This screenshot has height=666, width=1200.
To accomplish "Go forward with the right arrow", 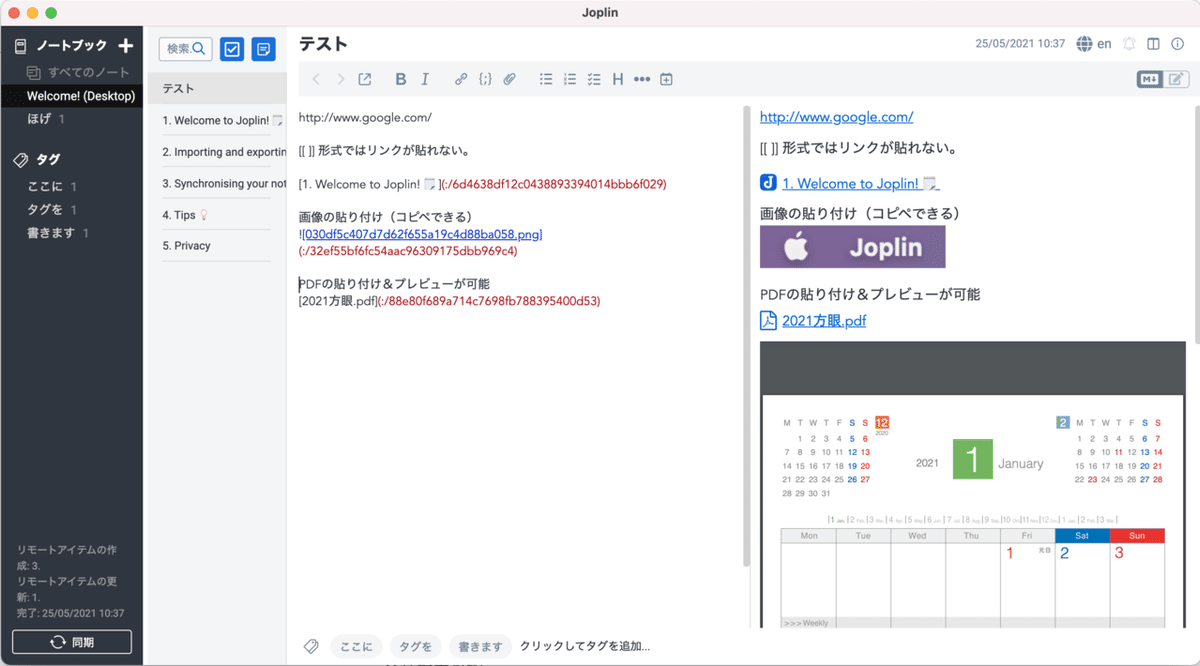I will click(340, 79).
